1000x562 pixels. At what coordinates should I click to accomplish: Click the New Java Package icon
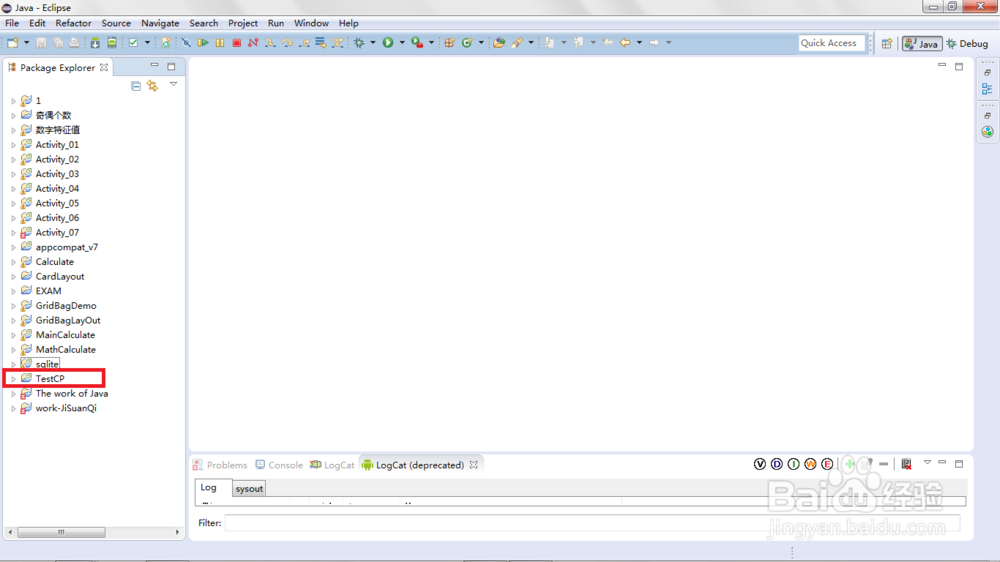coord(450,43)
